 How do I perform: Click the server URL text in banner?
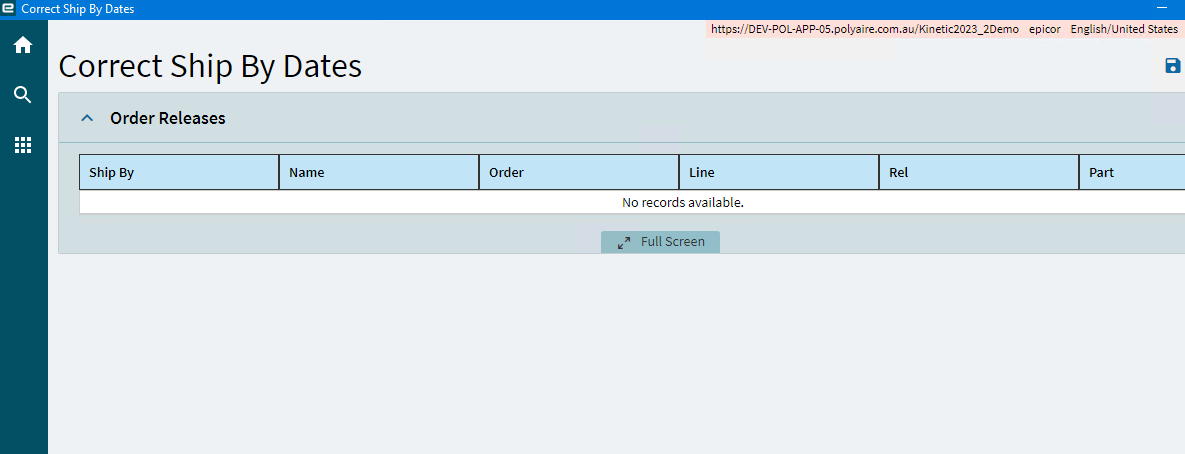click(865, 29)
